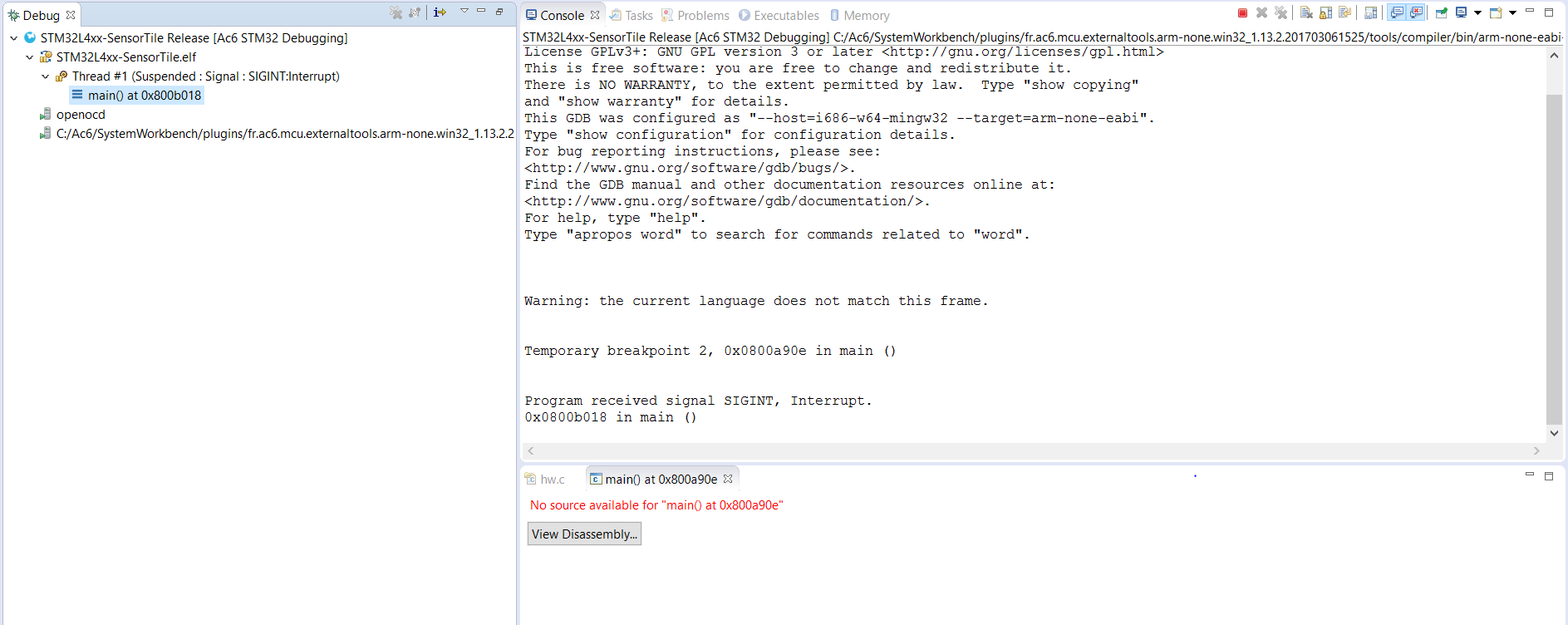Collapse the Thread #1 tree node
The width and height of the screenshot is (1568, 625).
click(x=45, y=76)
